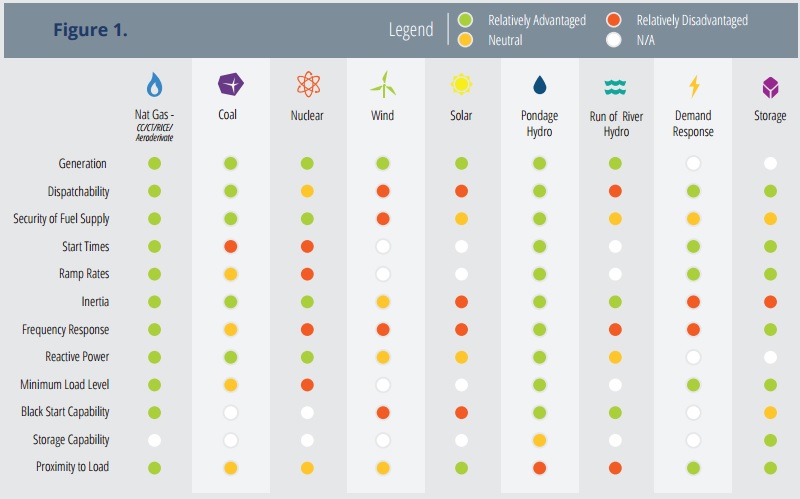Select the Nuclear atom icon
The height and width of the screenshot is (499, 800).
[x=307, y=85]
